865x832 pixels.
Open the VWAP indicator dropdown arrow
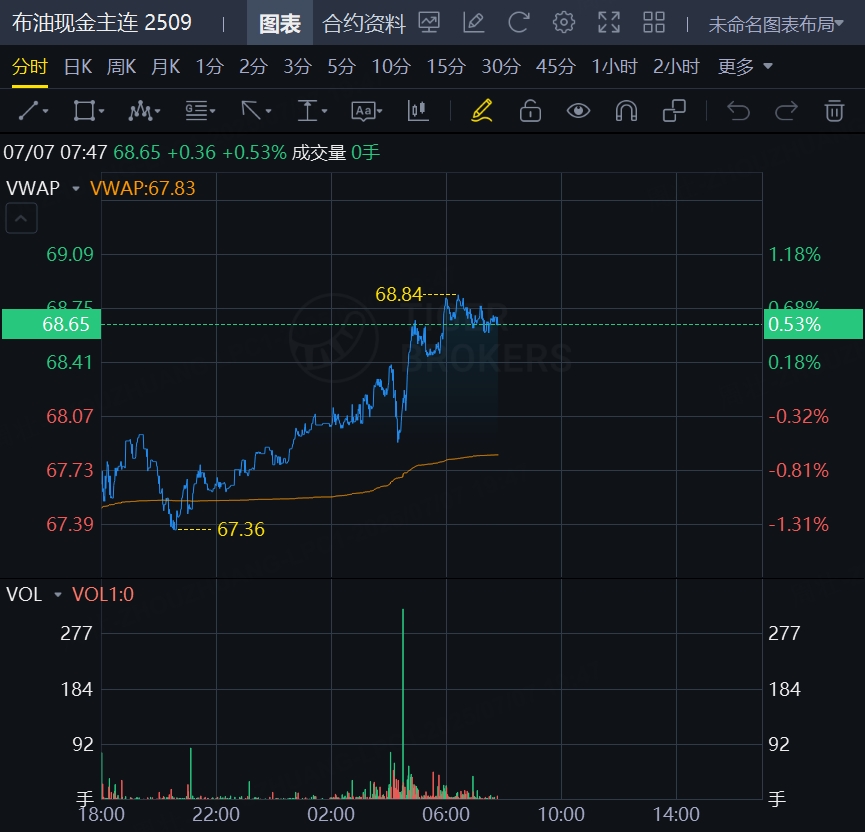click(76, 188)
